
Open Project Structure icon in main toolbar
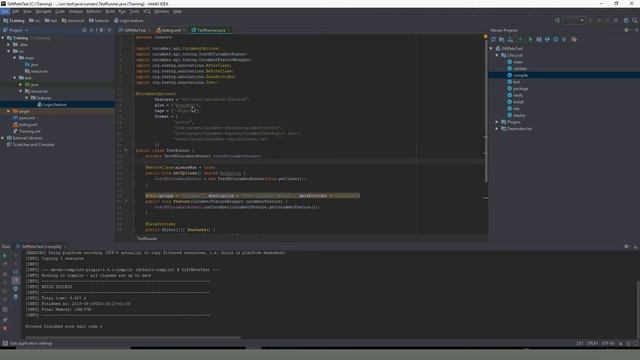pos(626,20)
